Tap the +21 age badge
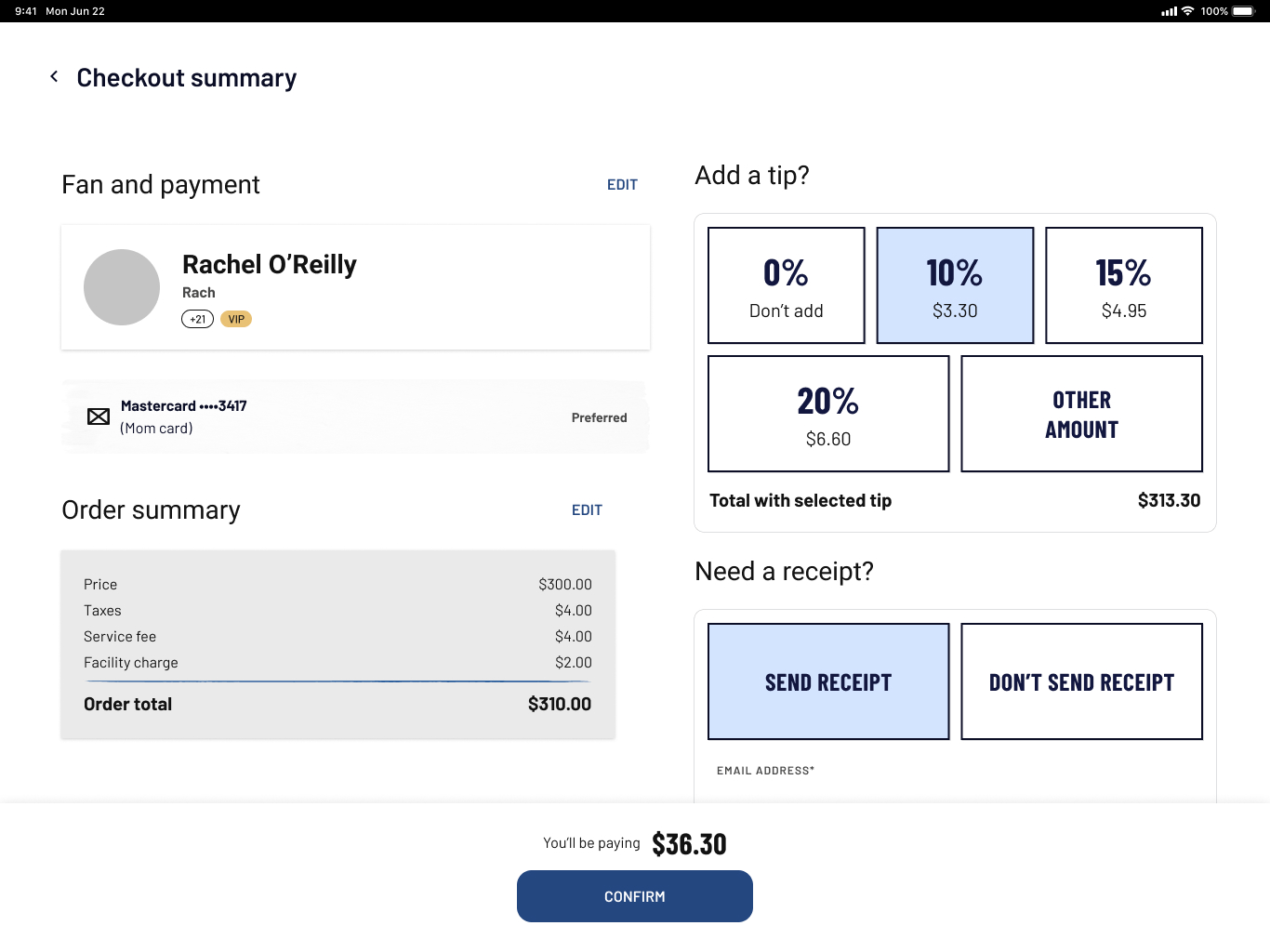 197,319
